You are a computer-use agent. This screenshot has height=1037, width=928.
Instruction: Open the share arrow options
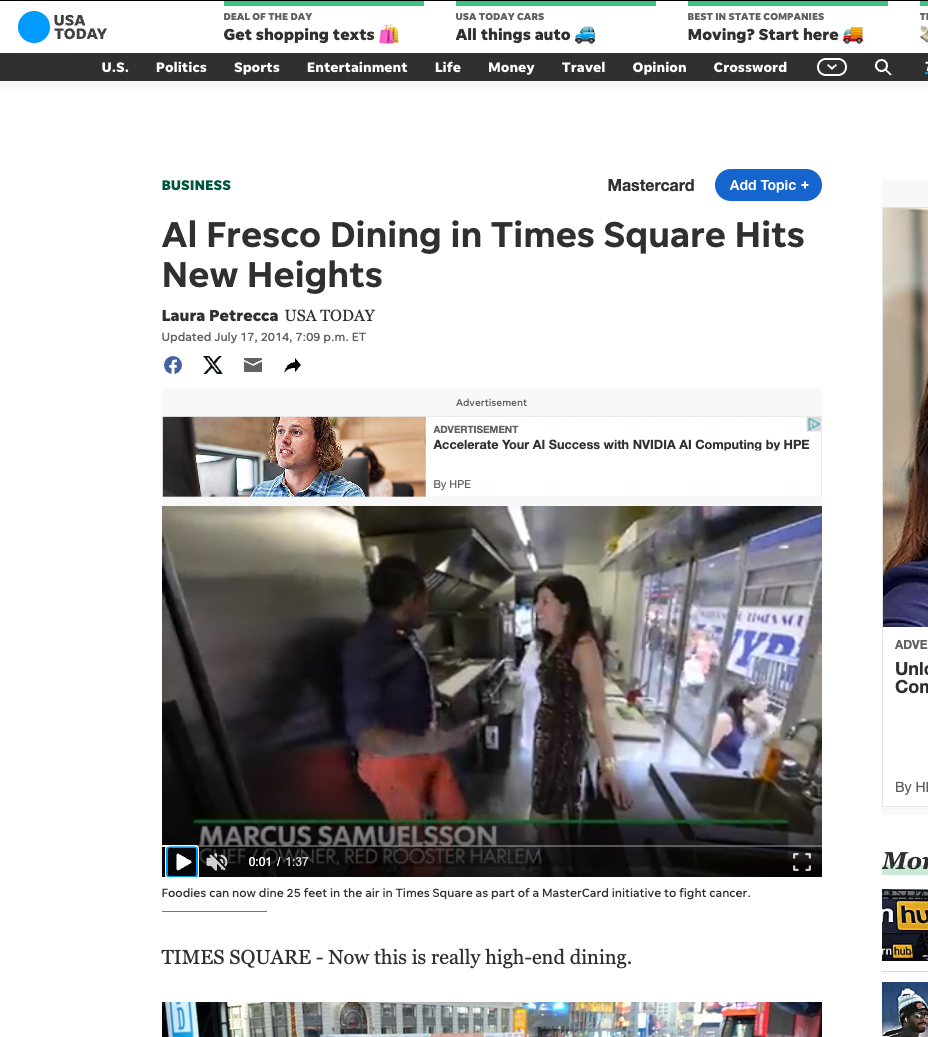click(292, 366)
